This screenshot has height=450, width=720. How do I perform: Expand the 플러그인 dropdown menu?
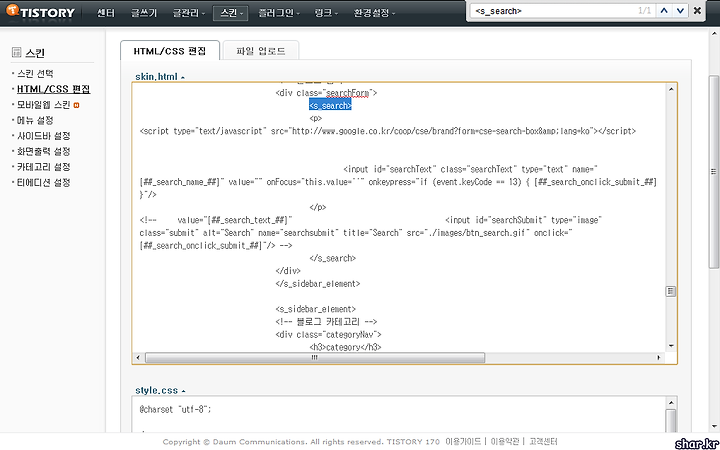(x=279, y=13)
